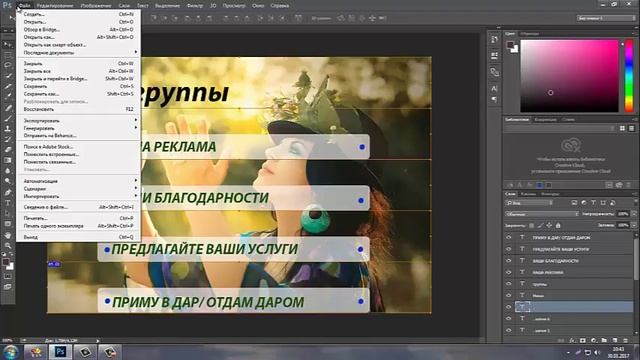Click the volume icon in system tray

click(597, 352)
